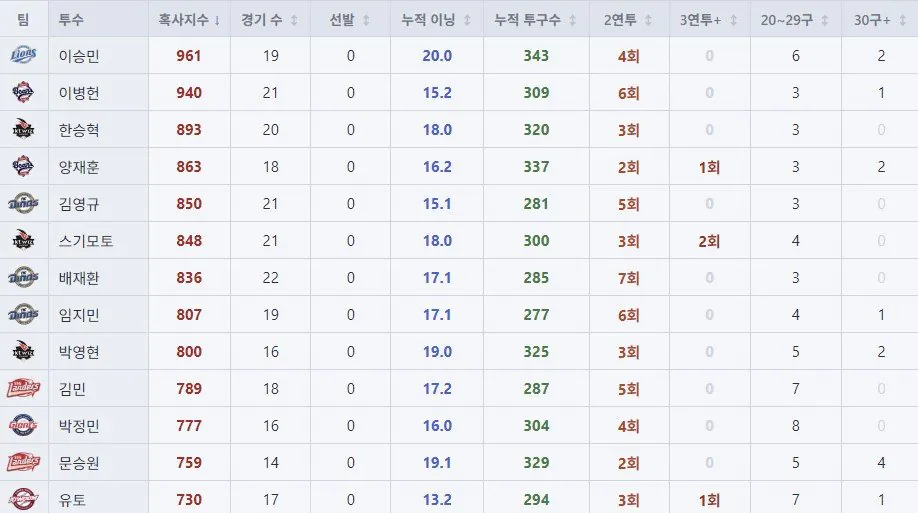The height and width of the screenshot is (513, 918).
Task: Select pitcher name 김민
Action: [x=73, y=388]
